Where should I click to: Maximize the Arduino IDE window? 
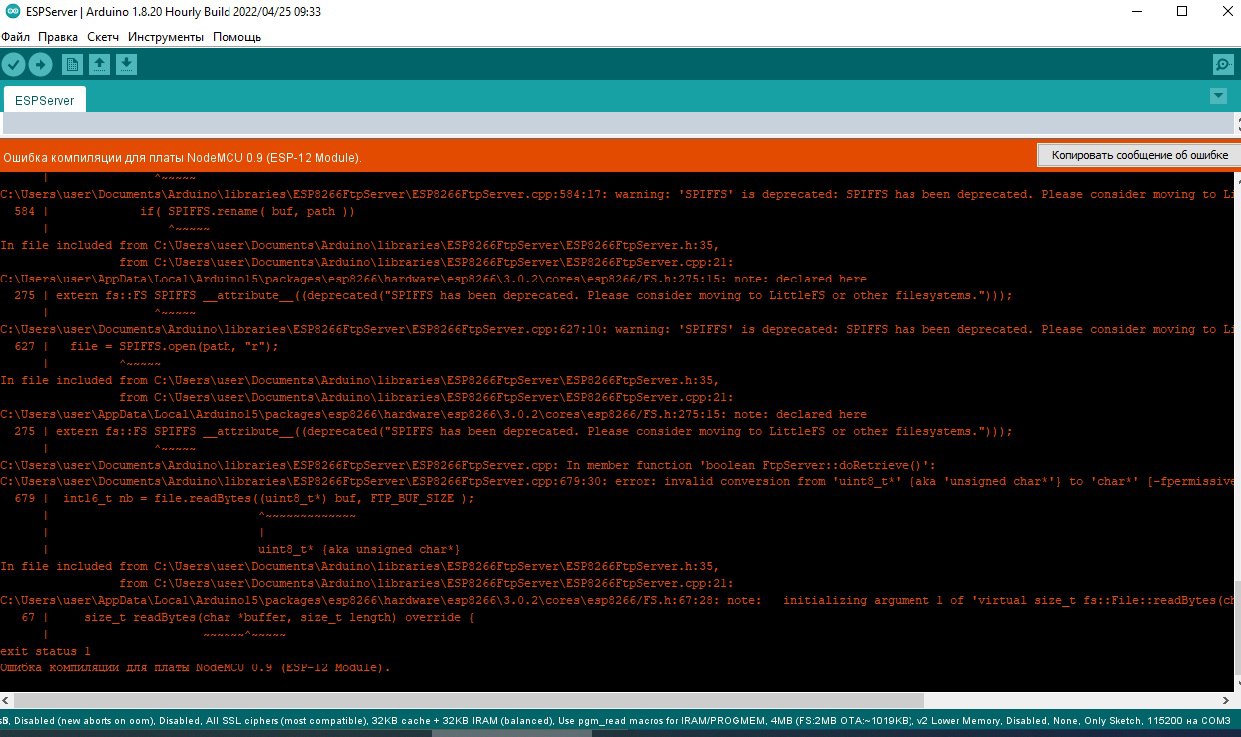(x=1182, y=12)
